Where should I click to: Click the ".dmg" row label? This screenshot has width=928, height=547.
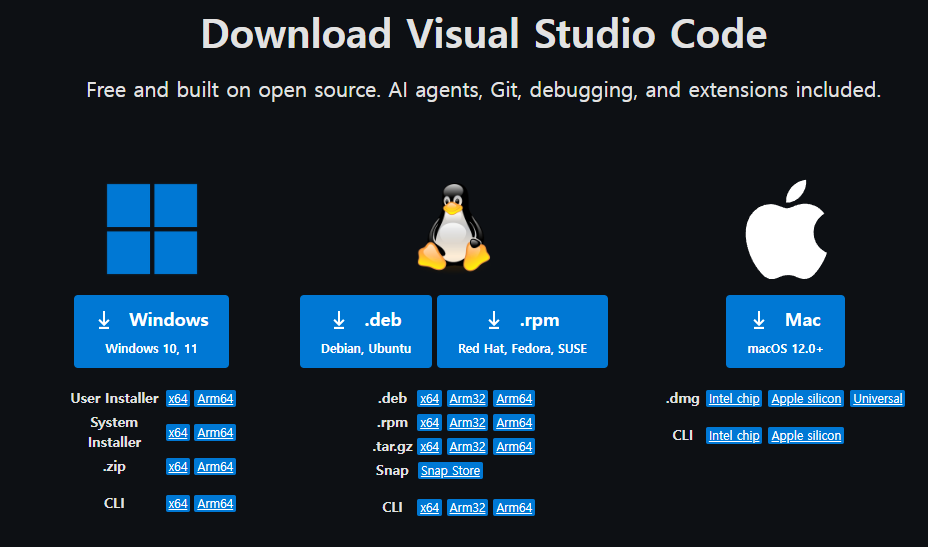[x=682, y=398]
